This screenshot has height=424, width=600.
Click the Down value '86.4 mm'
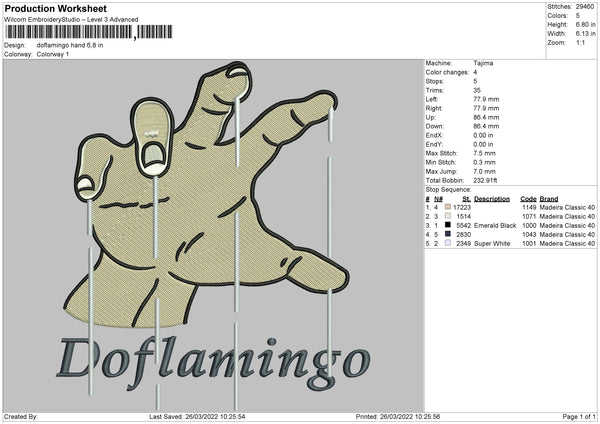[486, 126]
